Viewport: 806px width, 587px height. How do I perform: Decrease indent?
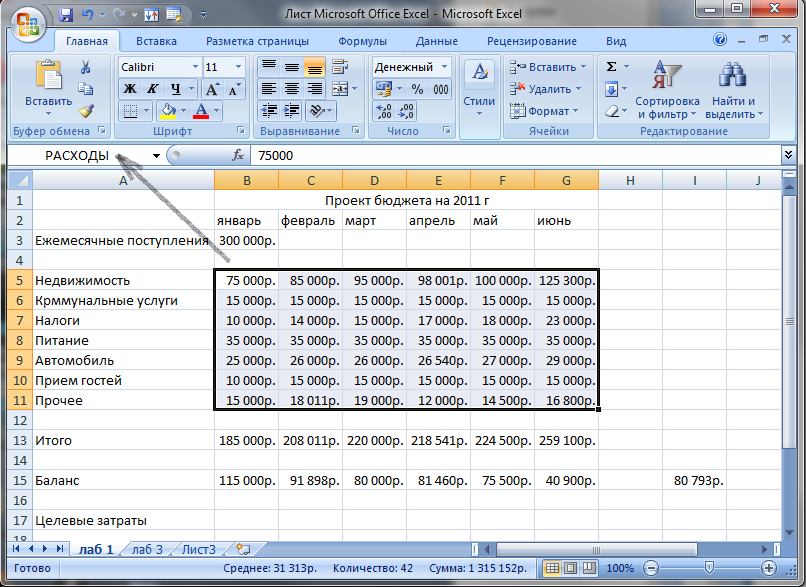[x=268, y=111]
